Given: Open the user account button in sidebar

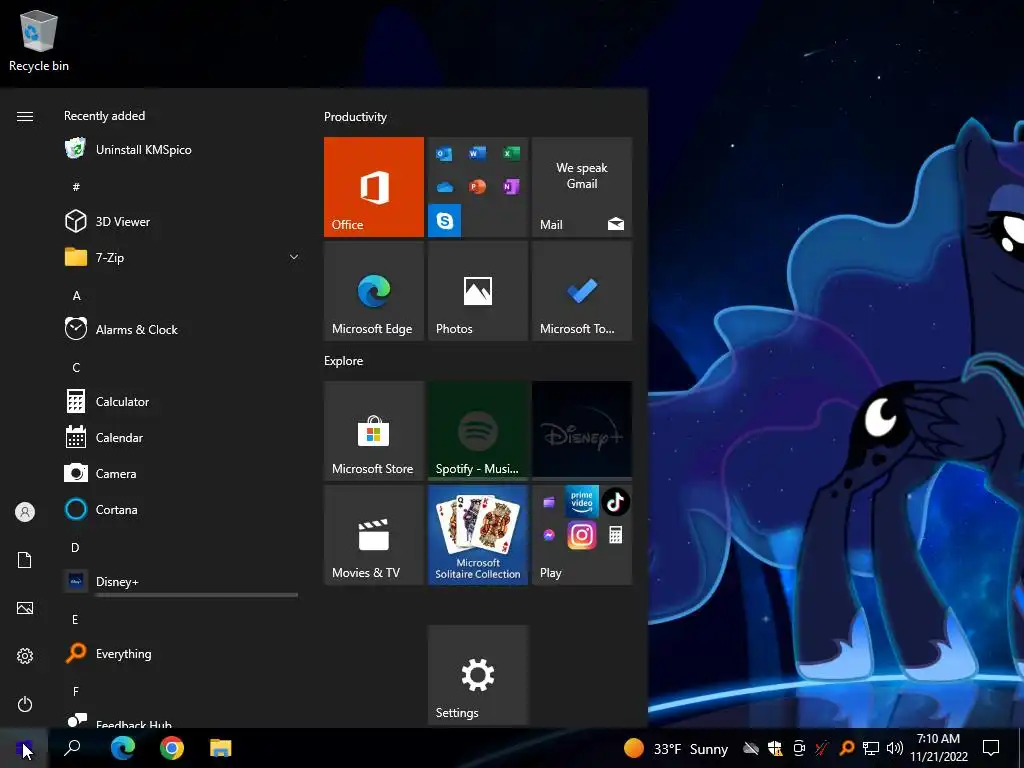Looking at the screenshot, I should [x=25, y=512].
